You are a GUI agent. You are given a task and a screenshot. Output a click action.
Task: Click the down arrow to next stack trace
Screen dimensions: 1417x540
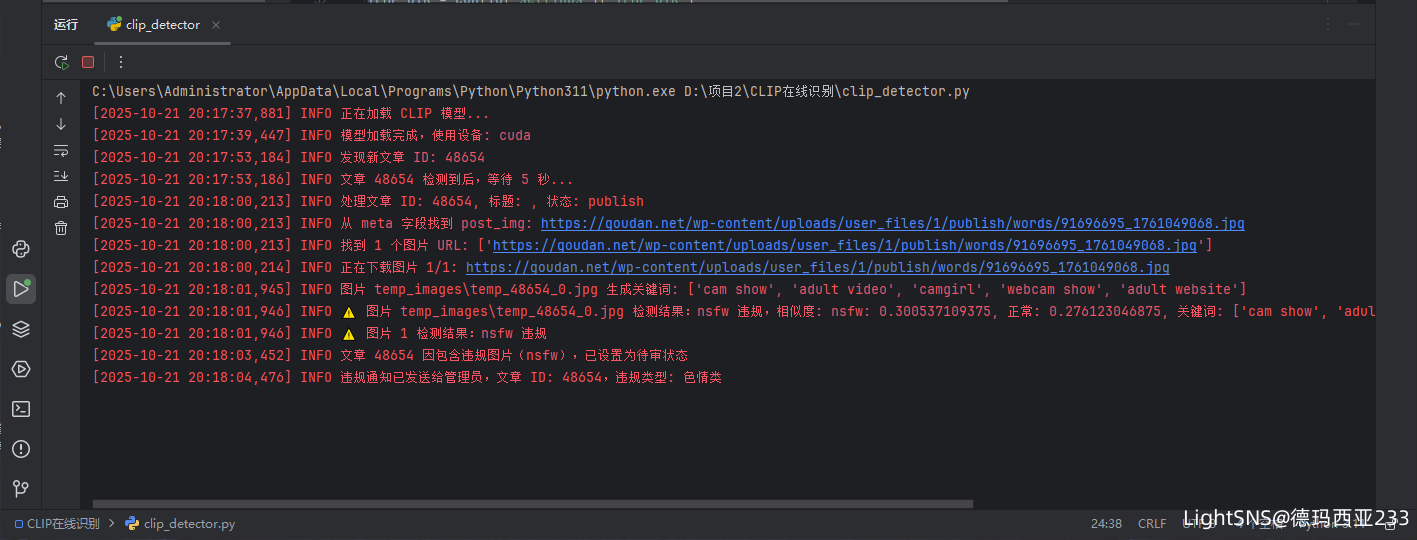tap(61, 124)
